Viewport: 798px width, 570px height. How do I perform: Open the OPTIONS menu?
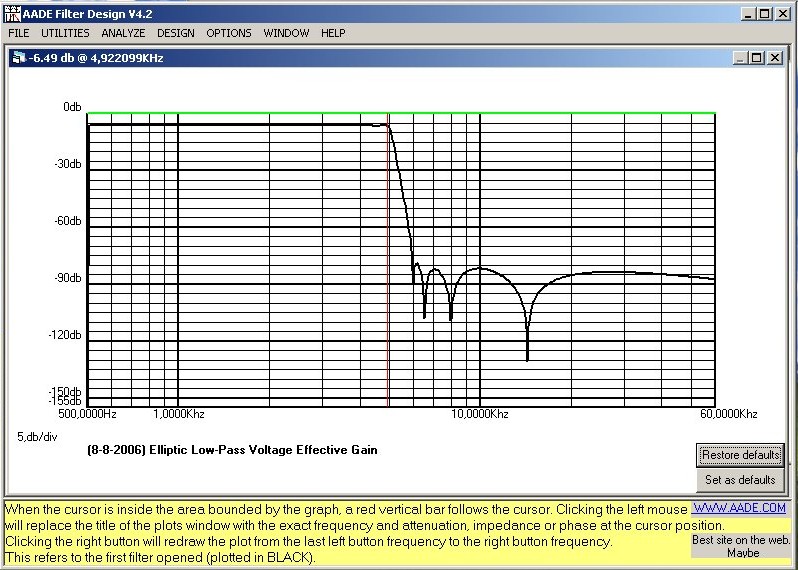(229, 33)
